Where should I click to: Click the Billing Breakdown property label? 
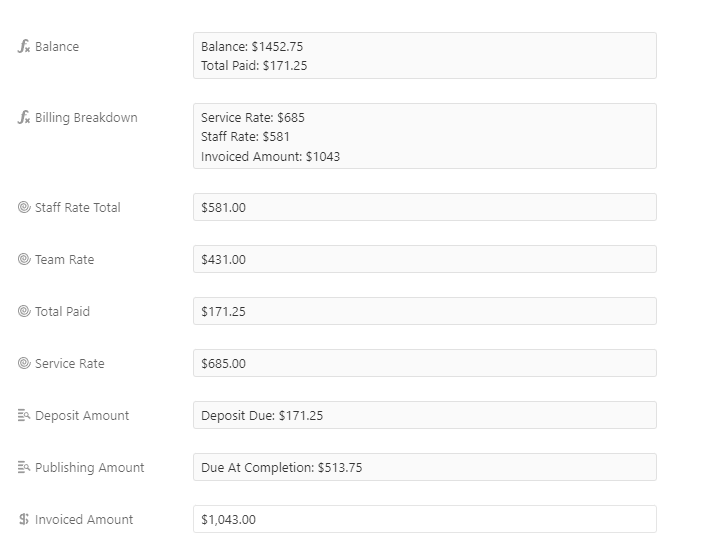pos(86,117)
